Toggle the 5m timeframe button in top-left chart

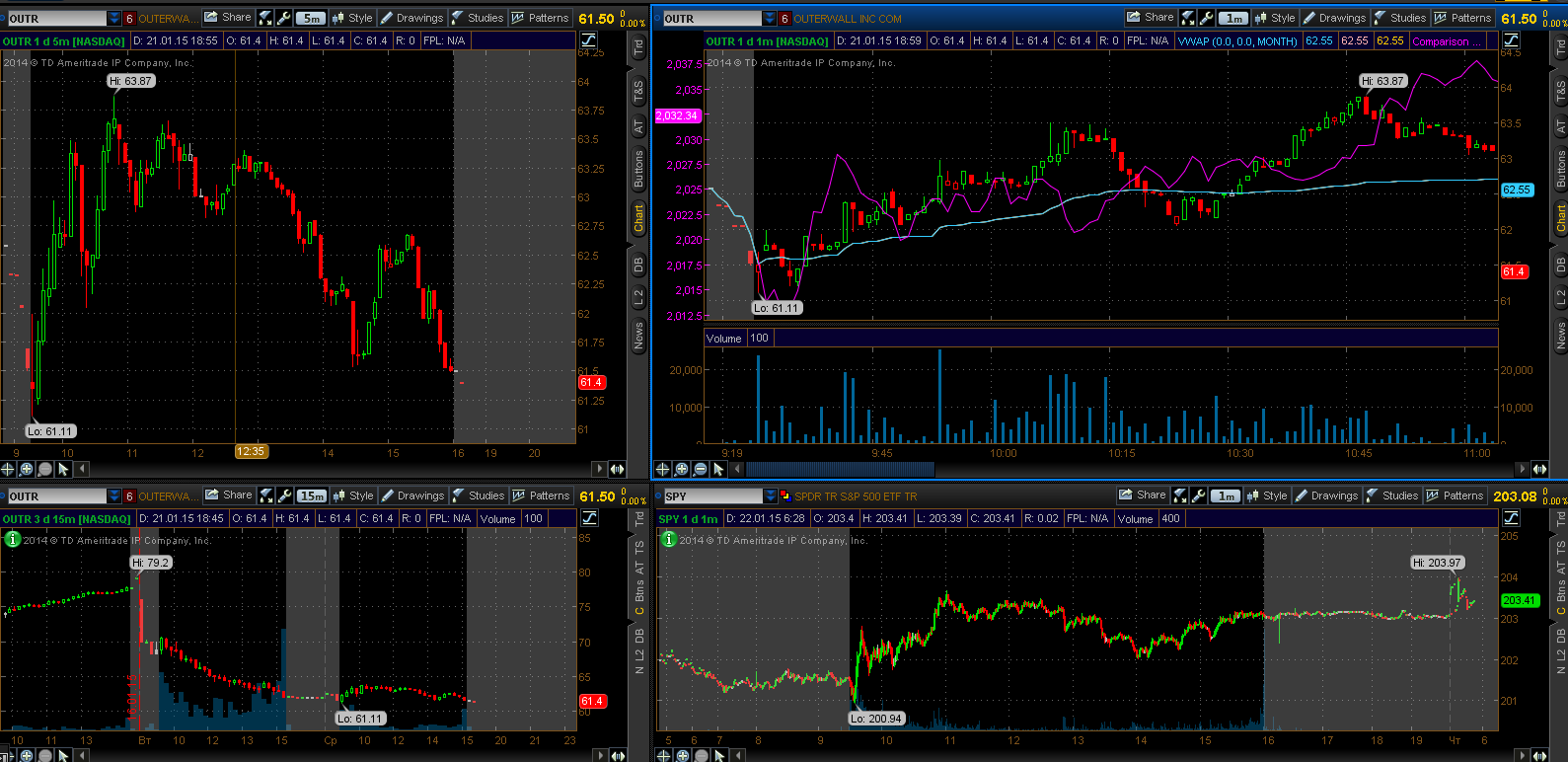tap(312, 18)
